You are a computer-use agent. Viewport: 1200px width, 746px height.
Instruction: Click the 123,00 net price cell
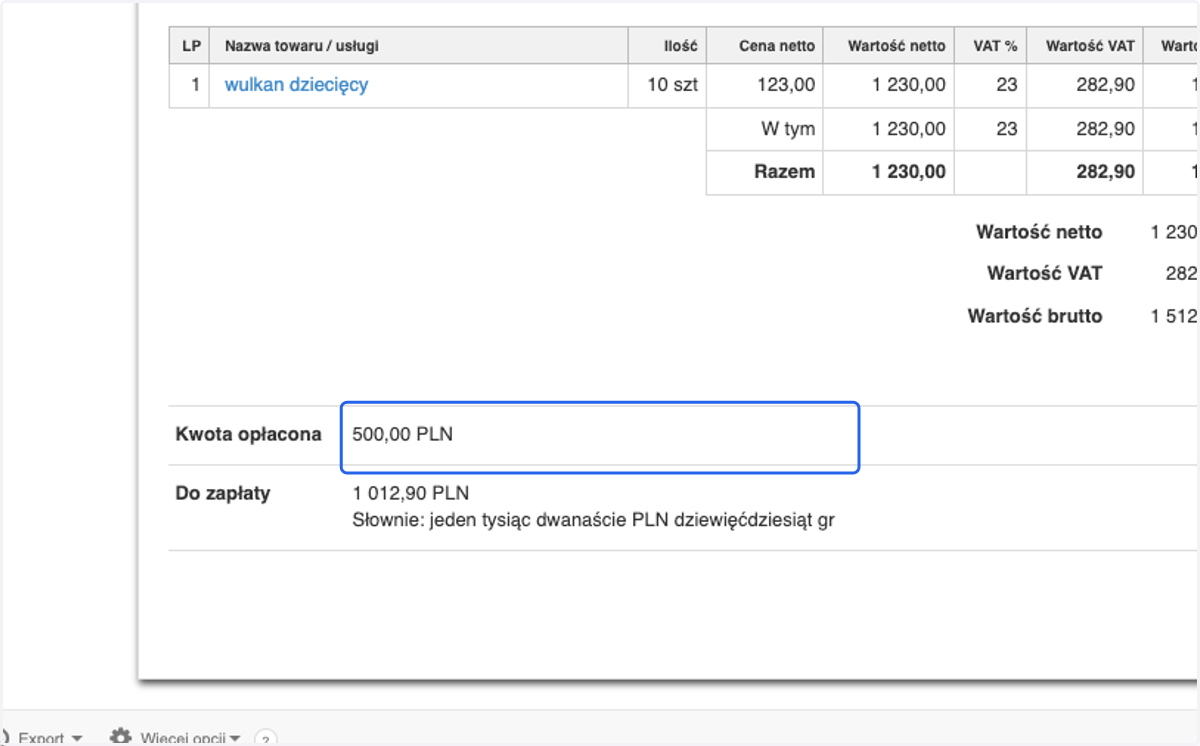tap(786, 85)
